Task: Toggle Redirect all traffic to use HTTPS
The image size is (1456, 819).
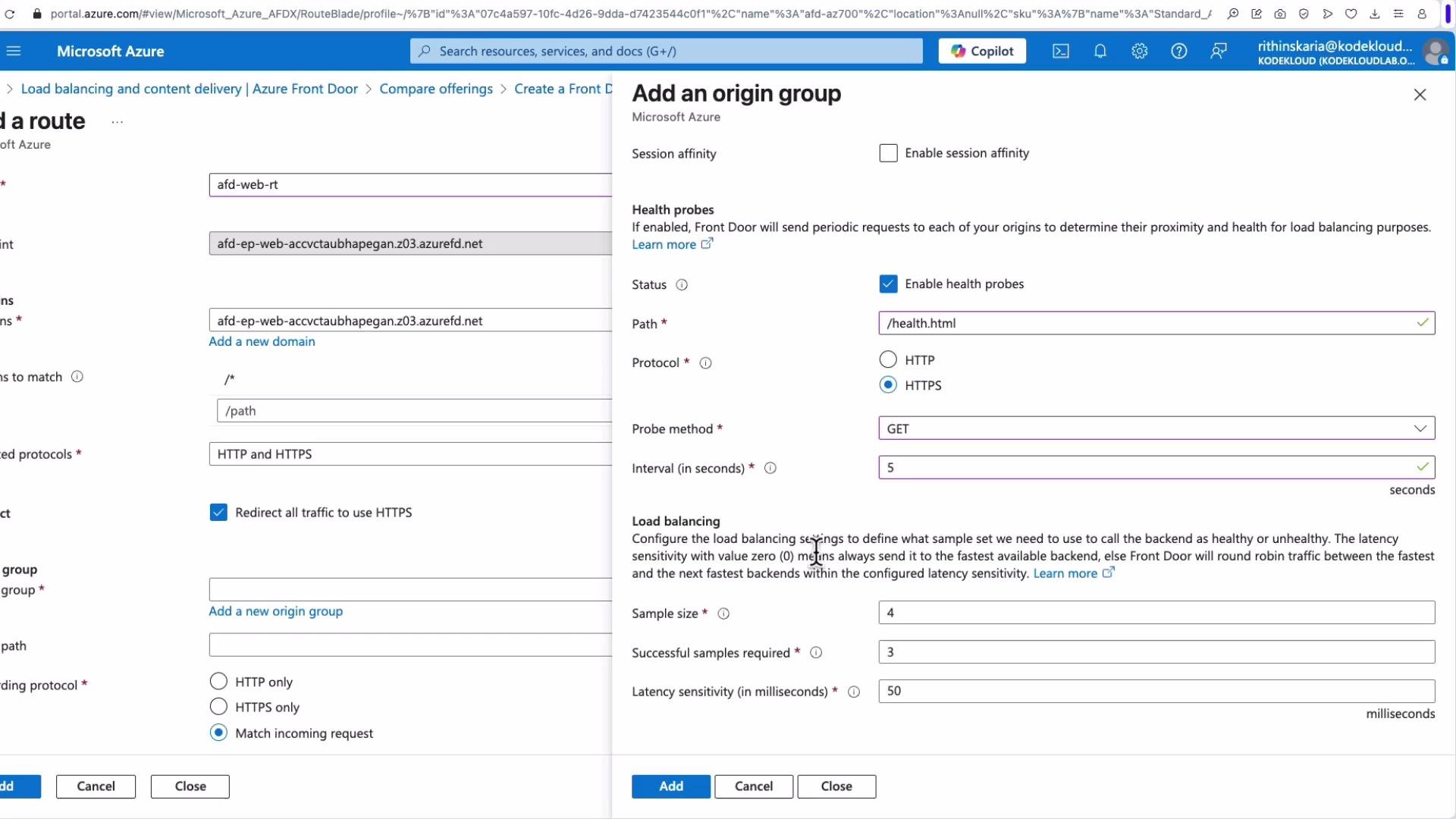Action: (x=218, y=513)
